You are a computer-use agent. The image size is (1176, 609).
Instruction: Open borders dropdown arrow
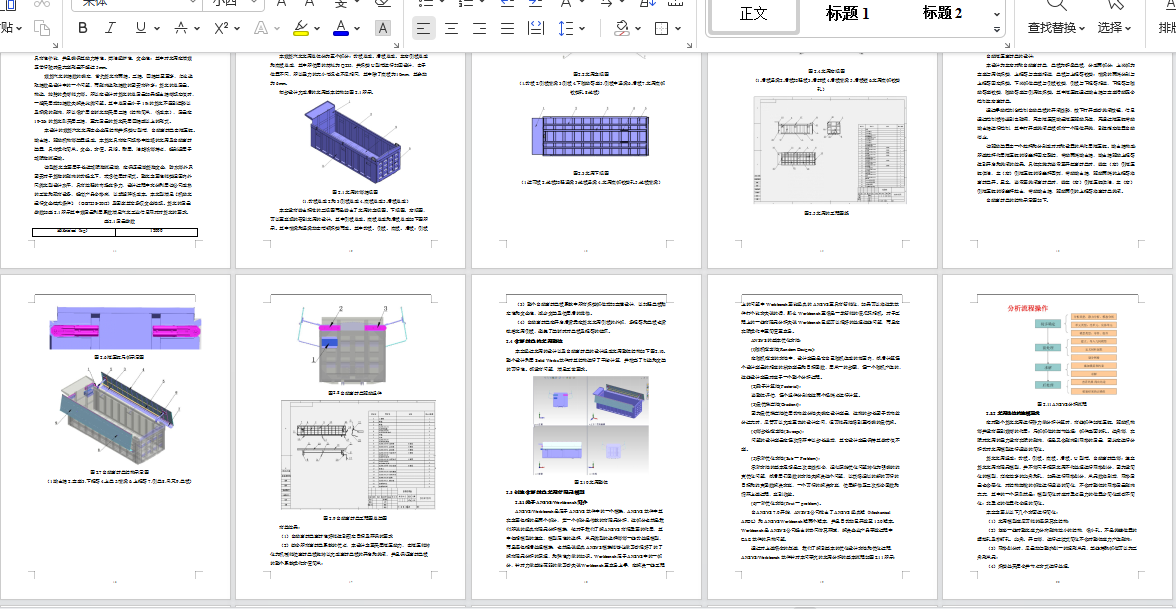pos(678,28)
